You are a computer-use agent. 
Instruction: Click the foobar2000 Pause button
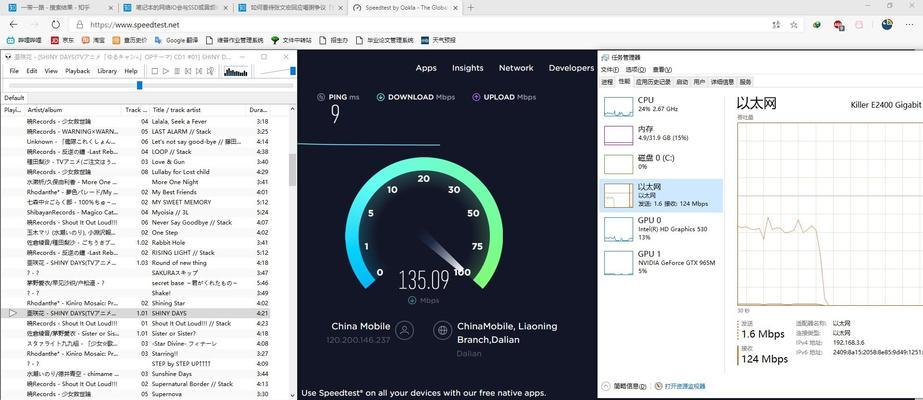pyautogui.click(x=177, y=71)
